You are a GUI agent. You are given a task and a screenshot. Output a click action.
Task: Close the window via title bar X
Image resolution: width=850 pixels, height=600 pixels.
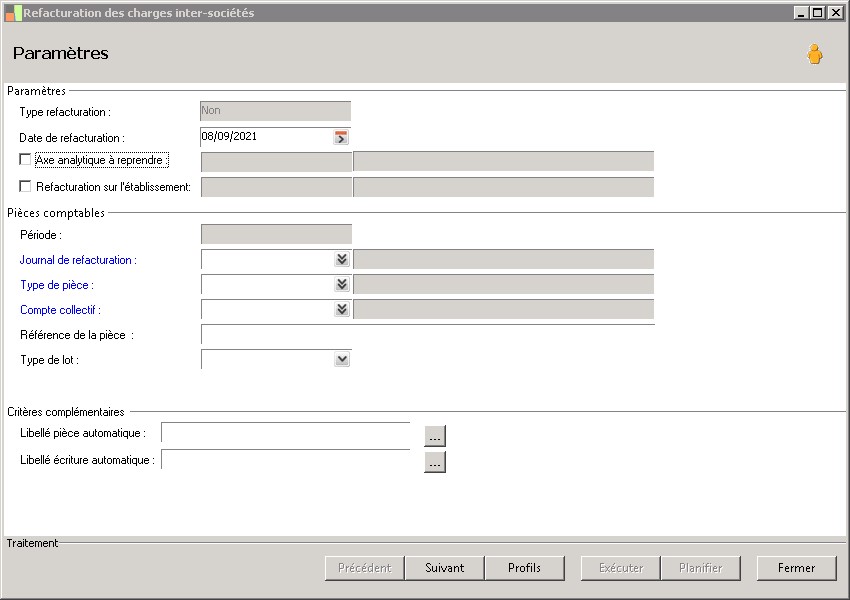(x=835, y=12)
